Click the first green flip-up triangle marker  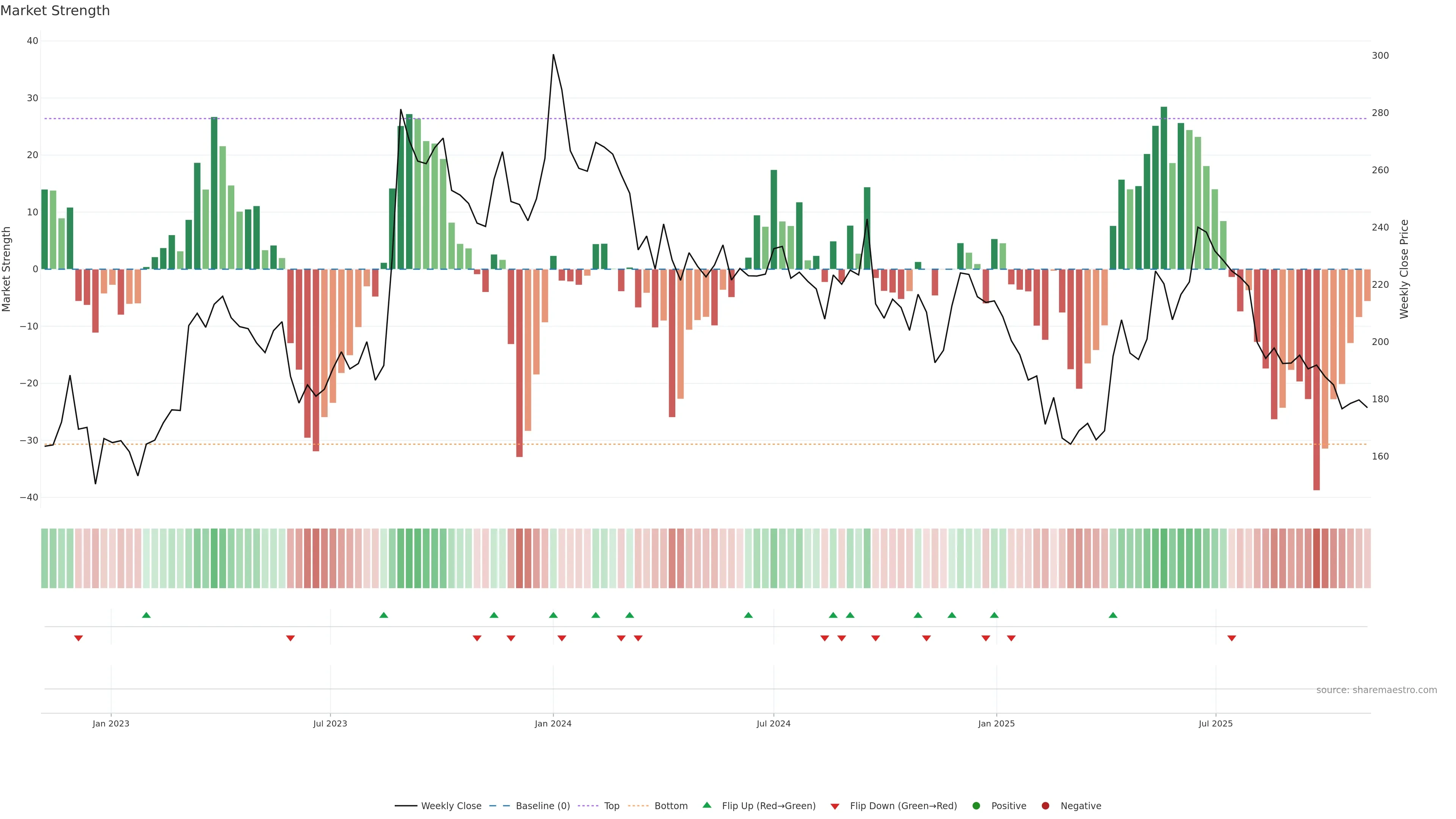146,615
